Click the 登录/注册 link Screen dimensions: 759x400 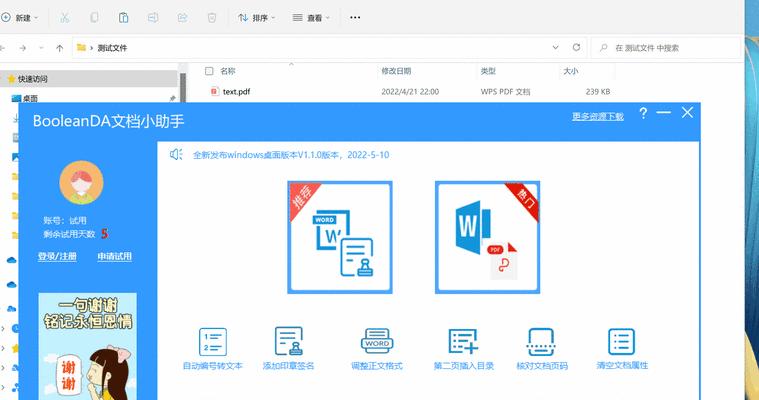pos(57,256)
